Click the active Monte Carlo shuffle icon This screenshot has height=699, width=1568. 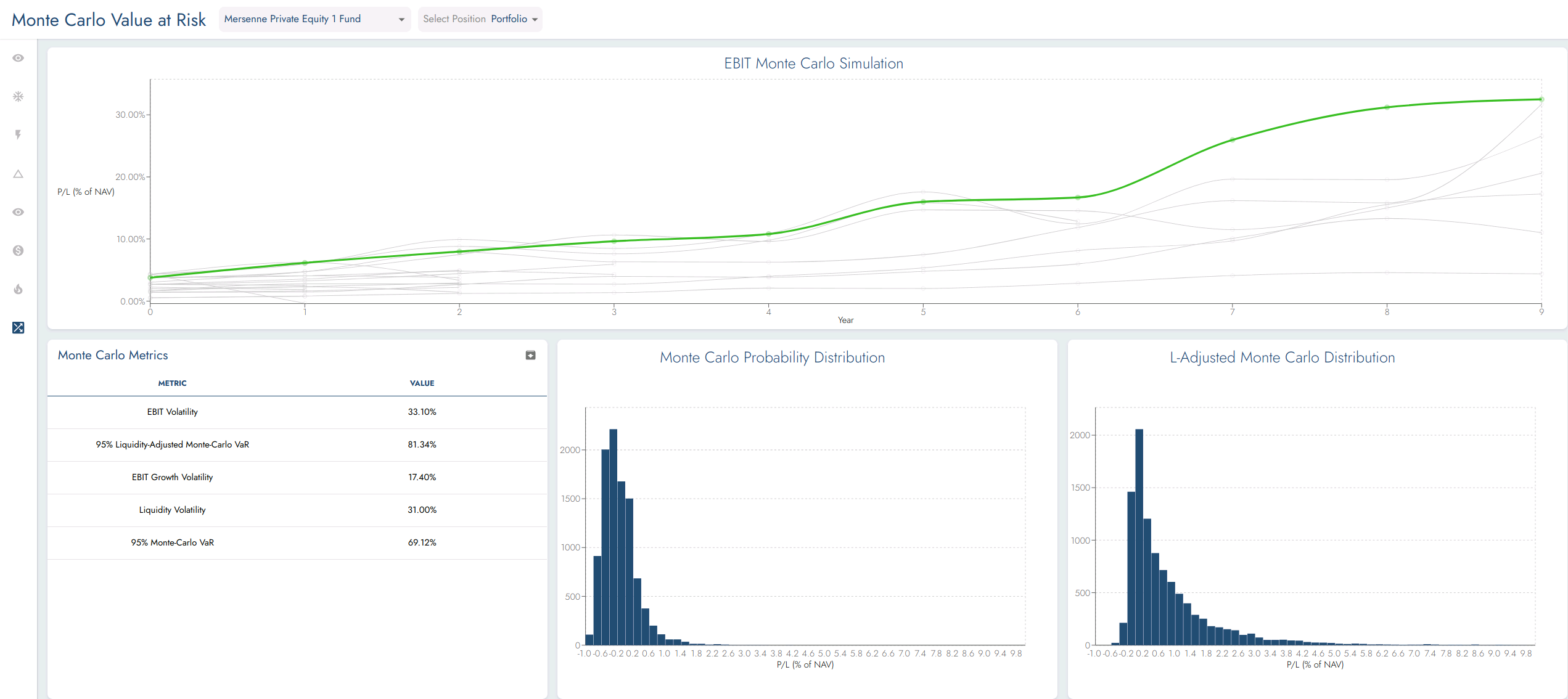pos(18,327)
